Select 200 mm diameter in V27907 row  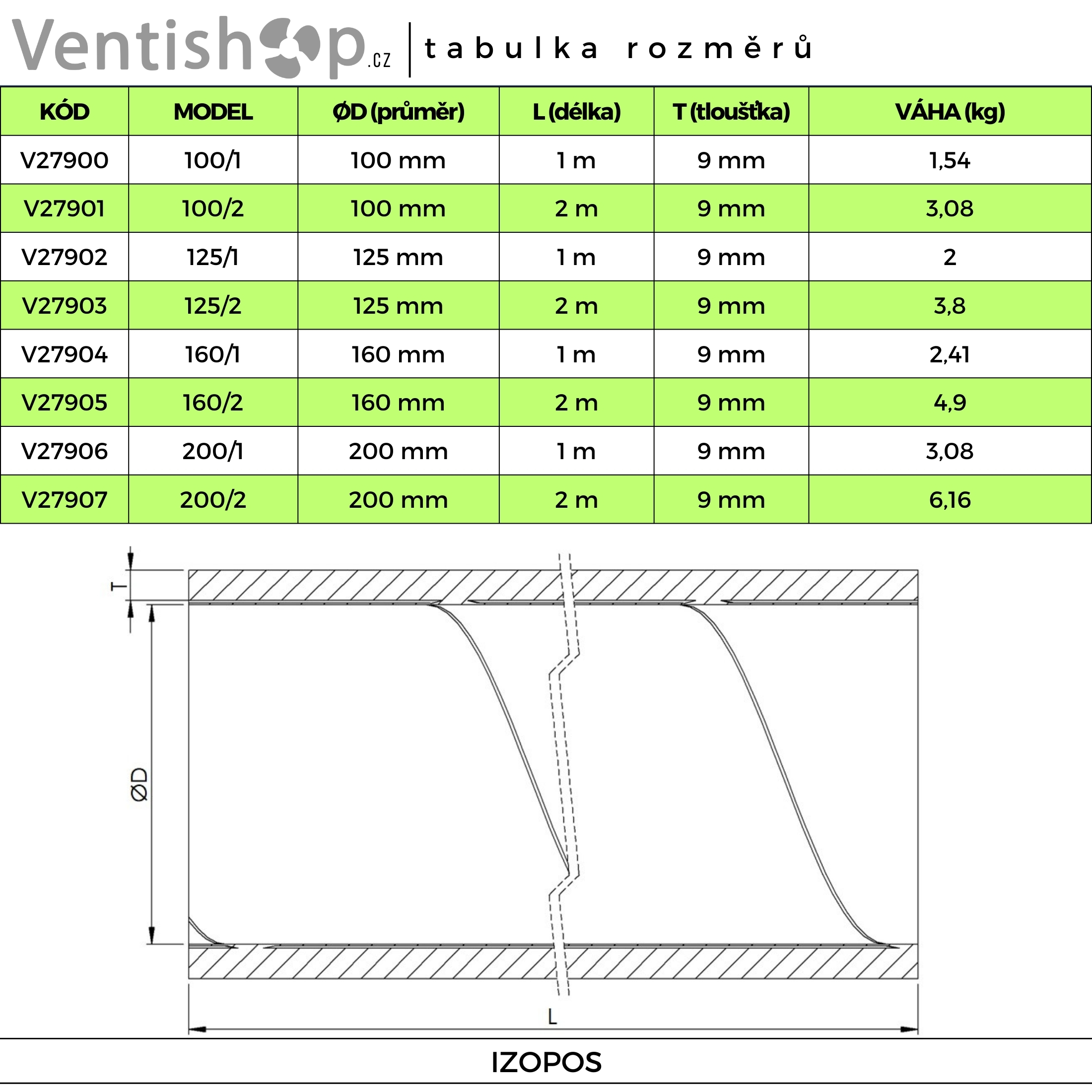pyautogui.click(x=399, y=500)
